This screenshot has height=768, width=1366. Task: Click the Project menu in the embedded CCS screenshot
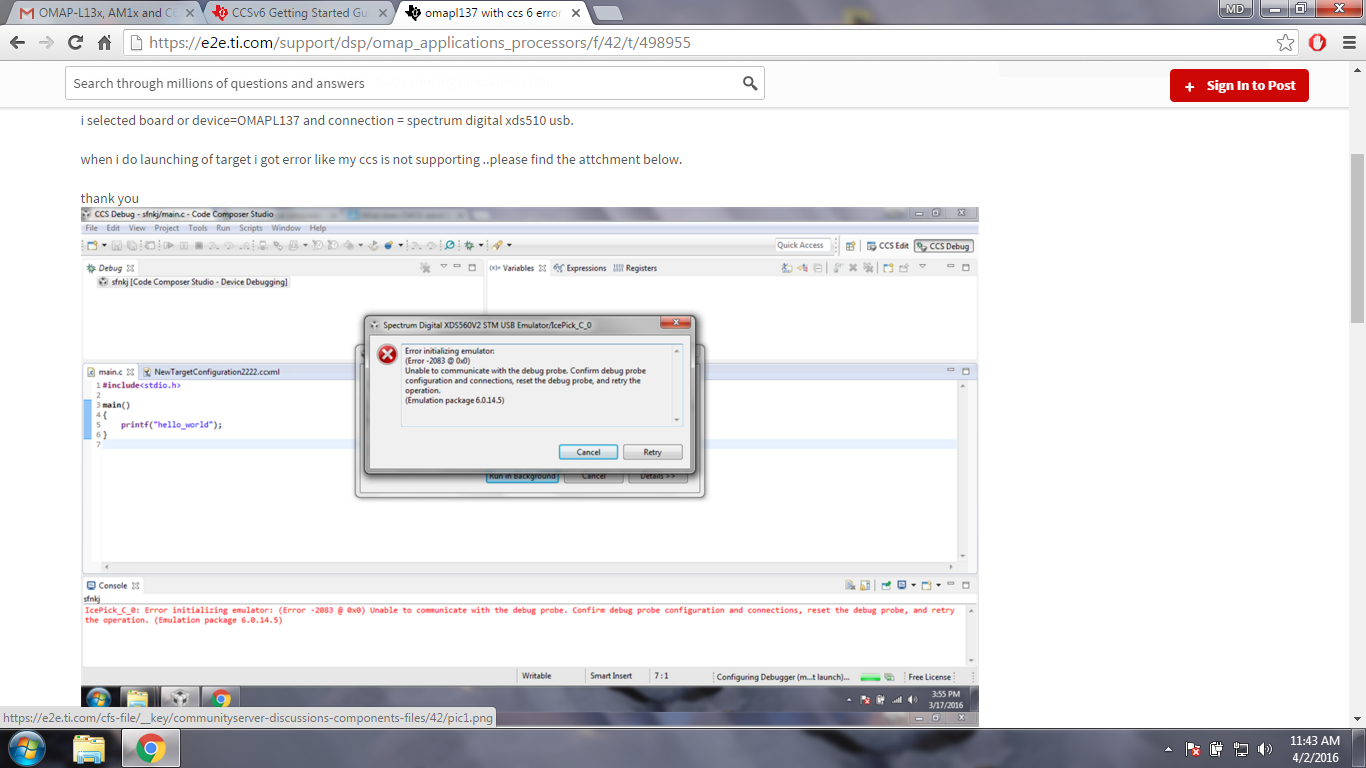[167, 228]
